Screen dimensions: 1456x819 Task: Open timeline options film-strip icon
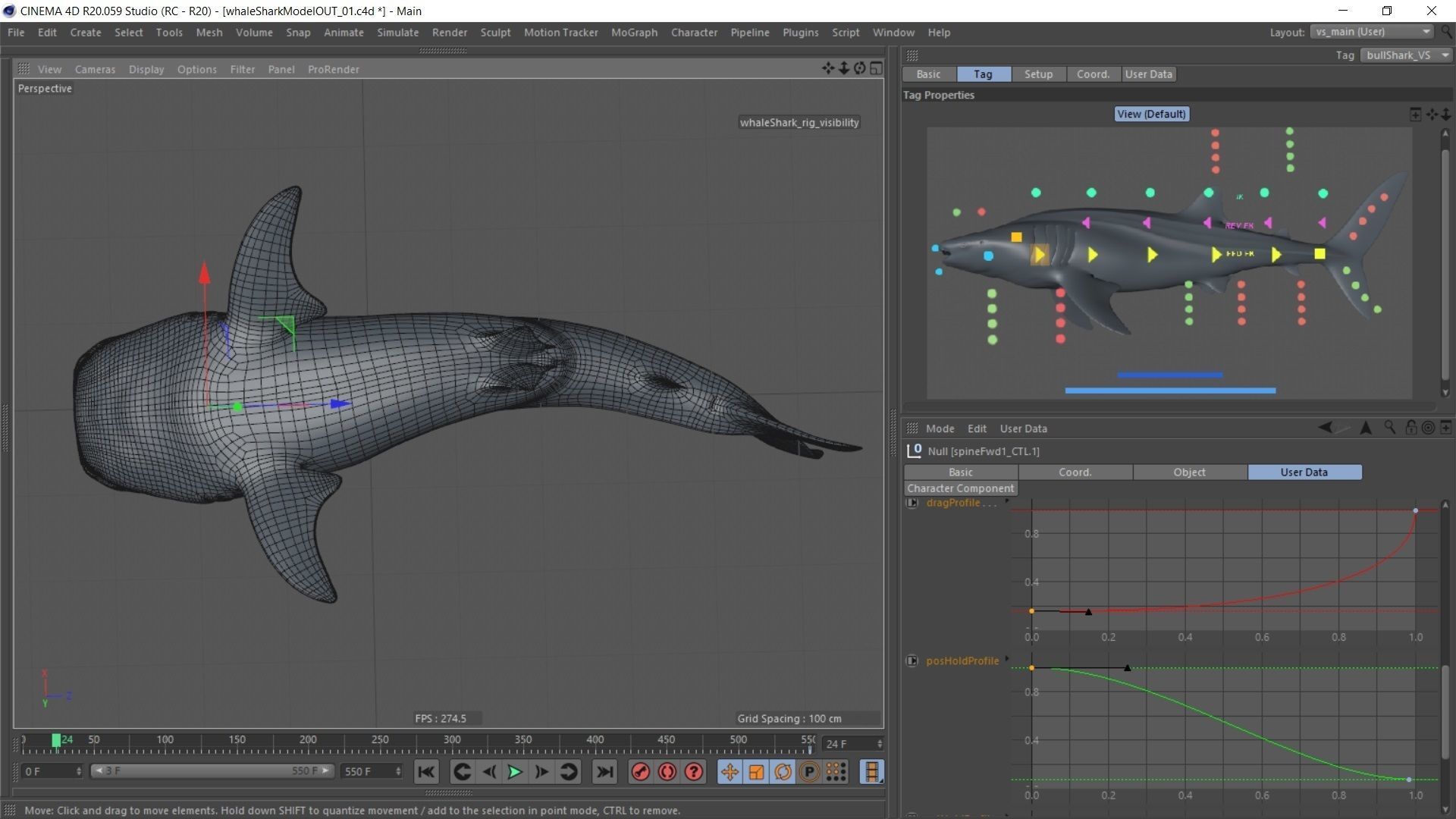click(x=872, y=772)
